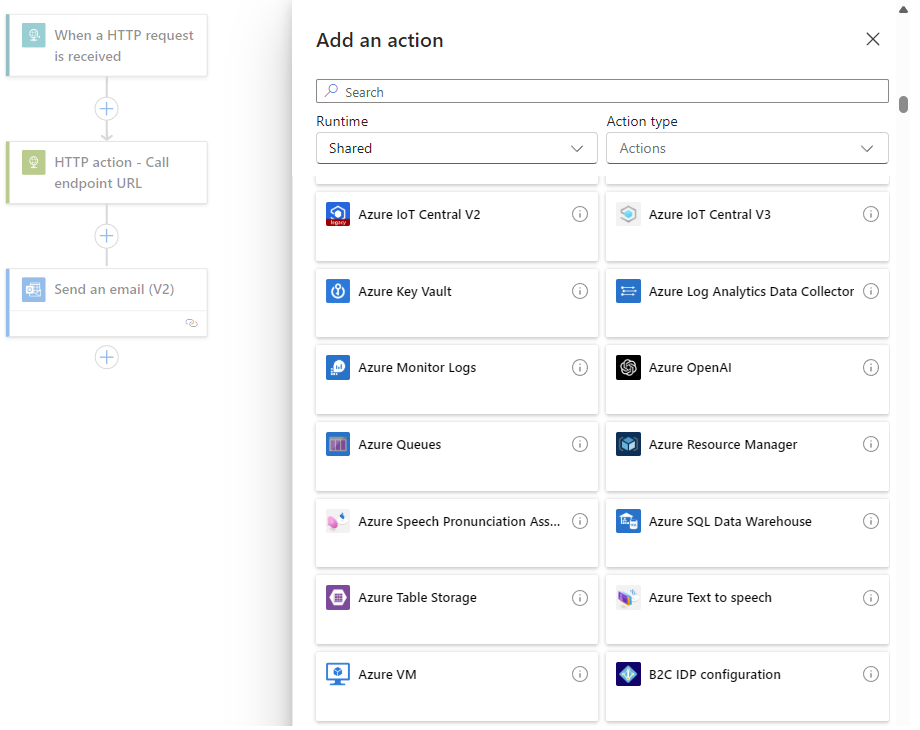Viewport: 920px width, 730px height.
Task: Open info for the Azure VM connector
Action: click(x=580, y=674)
